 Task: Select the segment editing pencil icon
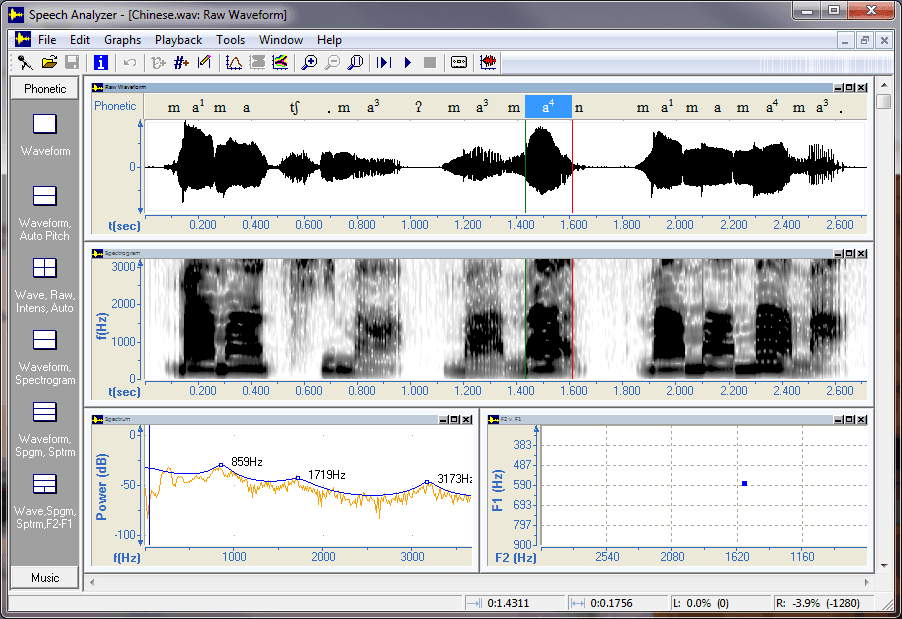point(205,62)
